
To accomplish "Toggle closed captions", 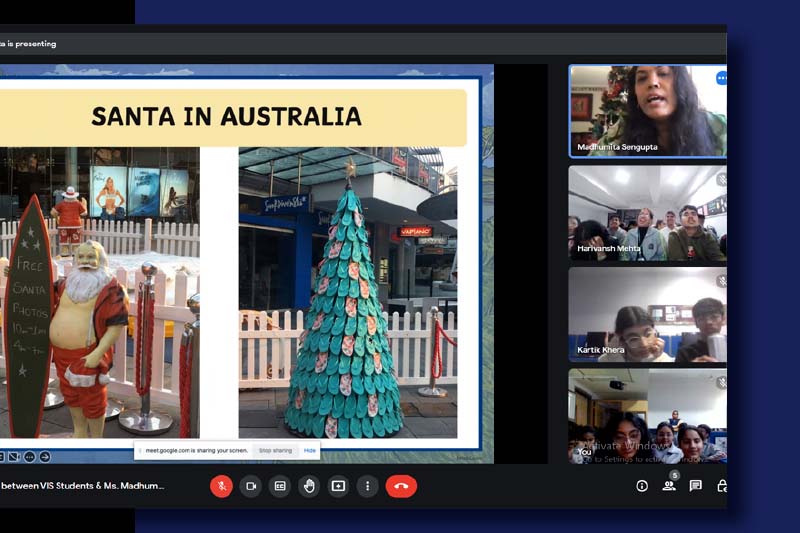I will coord(280,486).
